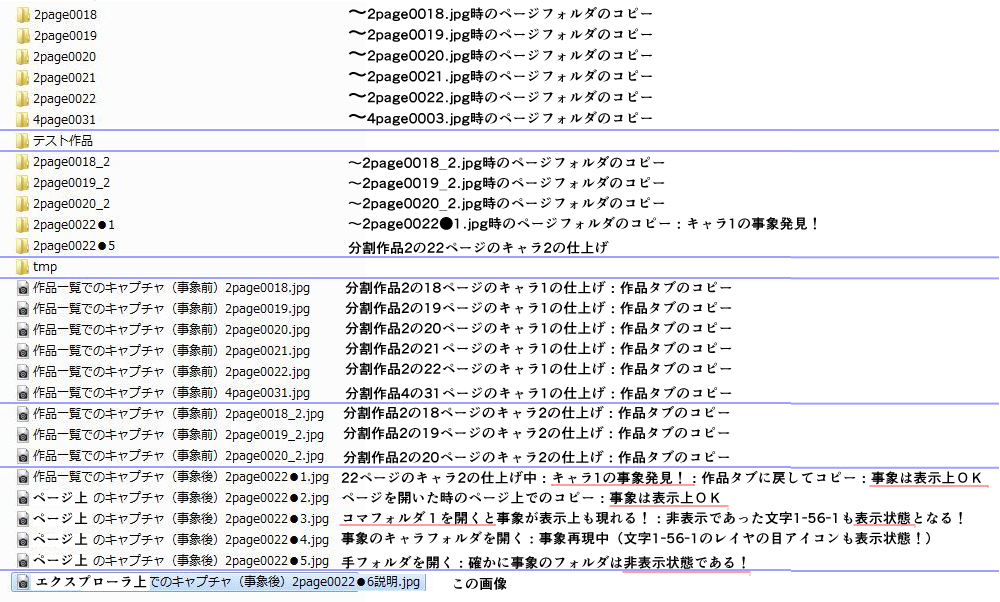This screenshot has height=602, width=1000.
Task: Select file name ending (事象後) 2page0022●4.jpg
Action: [x=181, y=540]
